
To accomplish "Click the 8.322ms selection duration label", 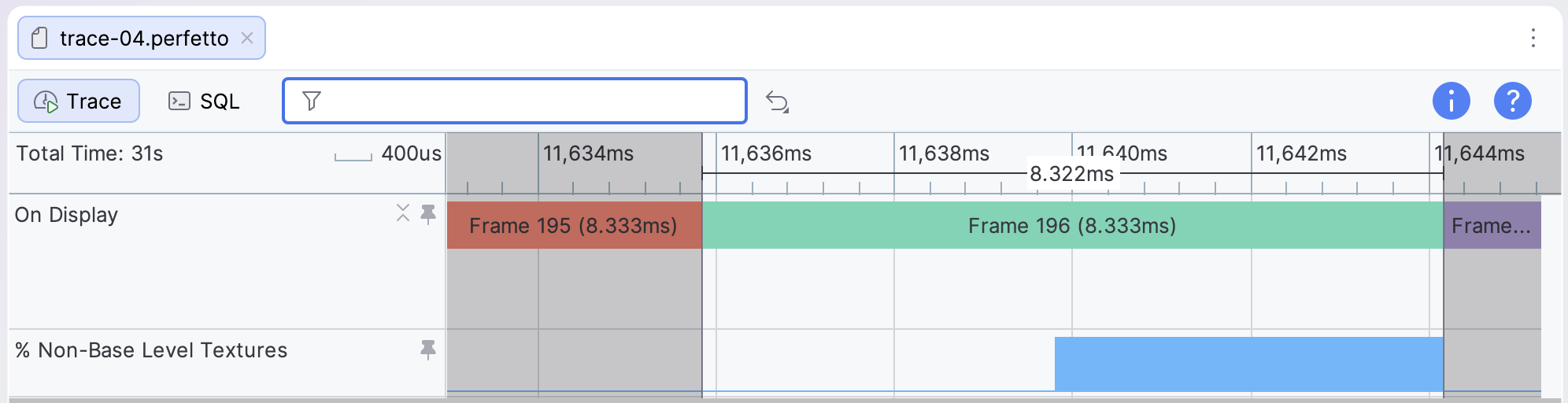I will (1072, 174).
